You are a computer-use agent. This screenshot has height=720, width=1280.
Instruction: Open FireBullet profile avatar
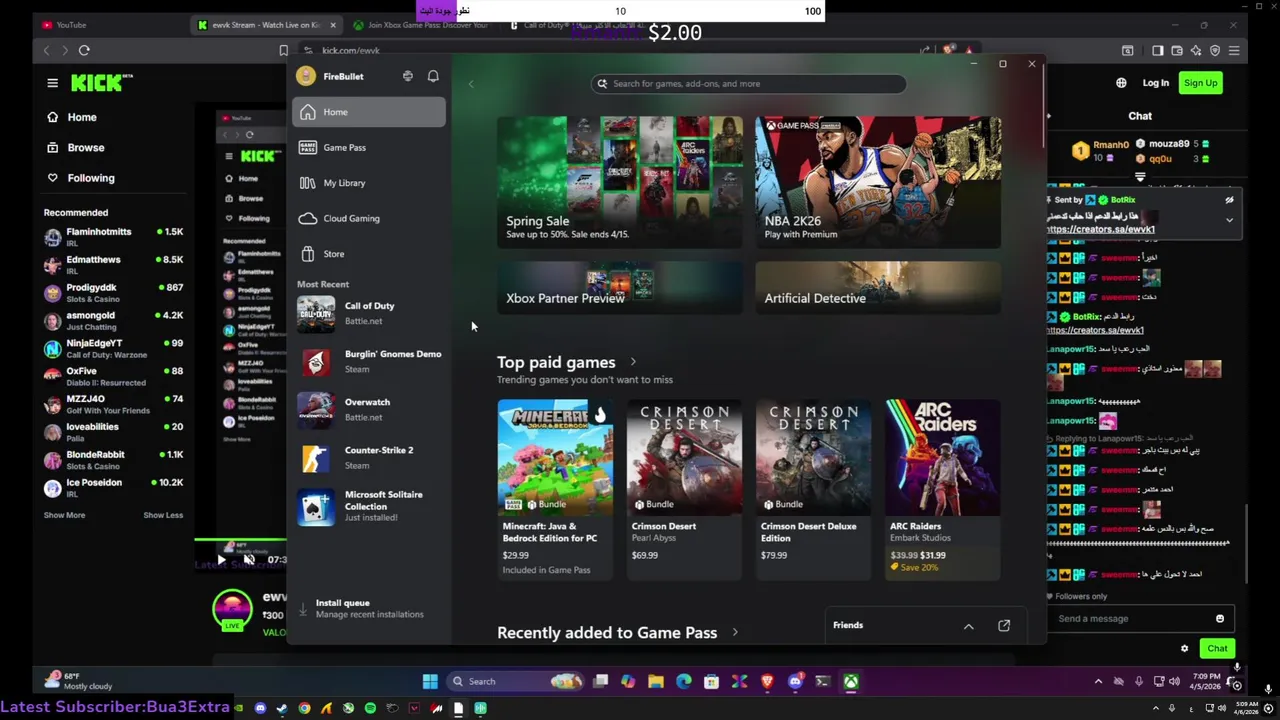point(306,76)
